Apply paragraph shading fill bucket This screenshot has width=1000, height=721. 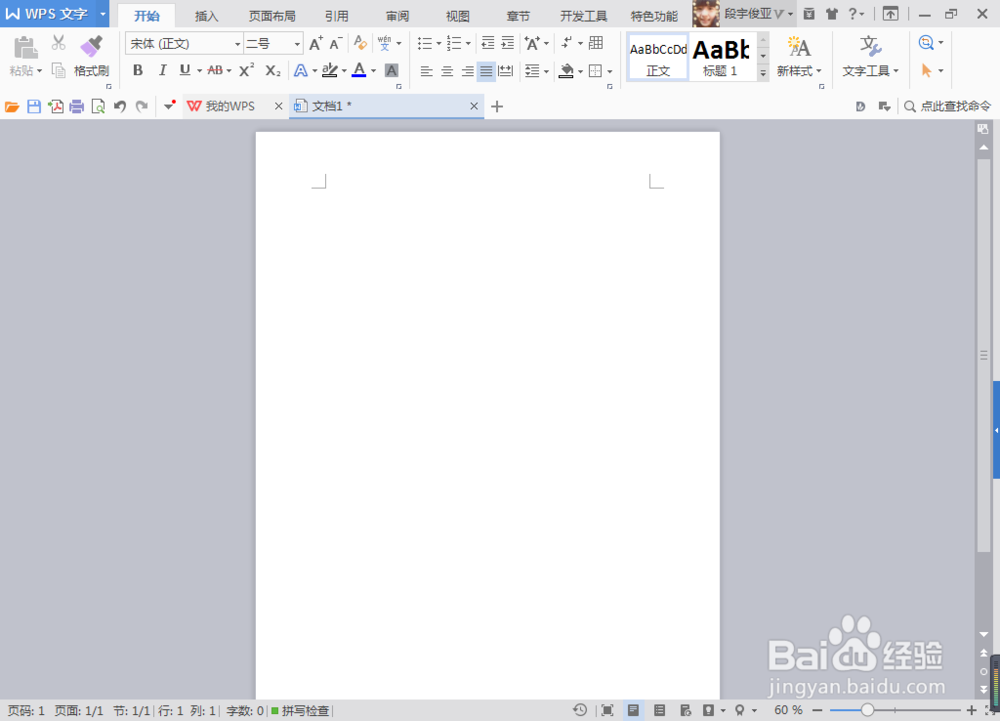point(566,70)
